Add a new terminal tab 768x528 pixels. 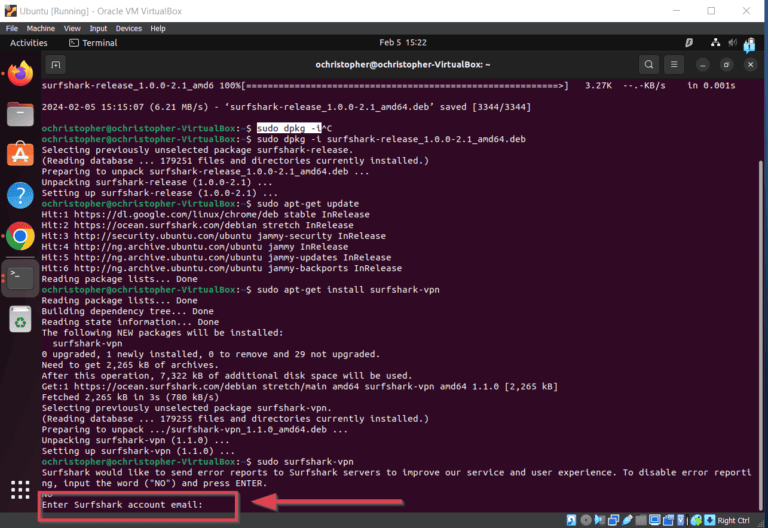tap(57, 64)
